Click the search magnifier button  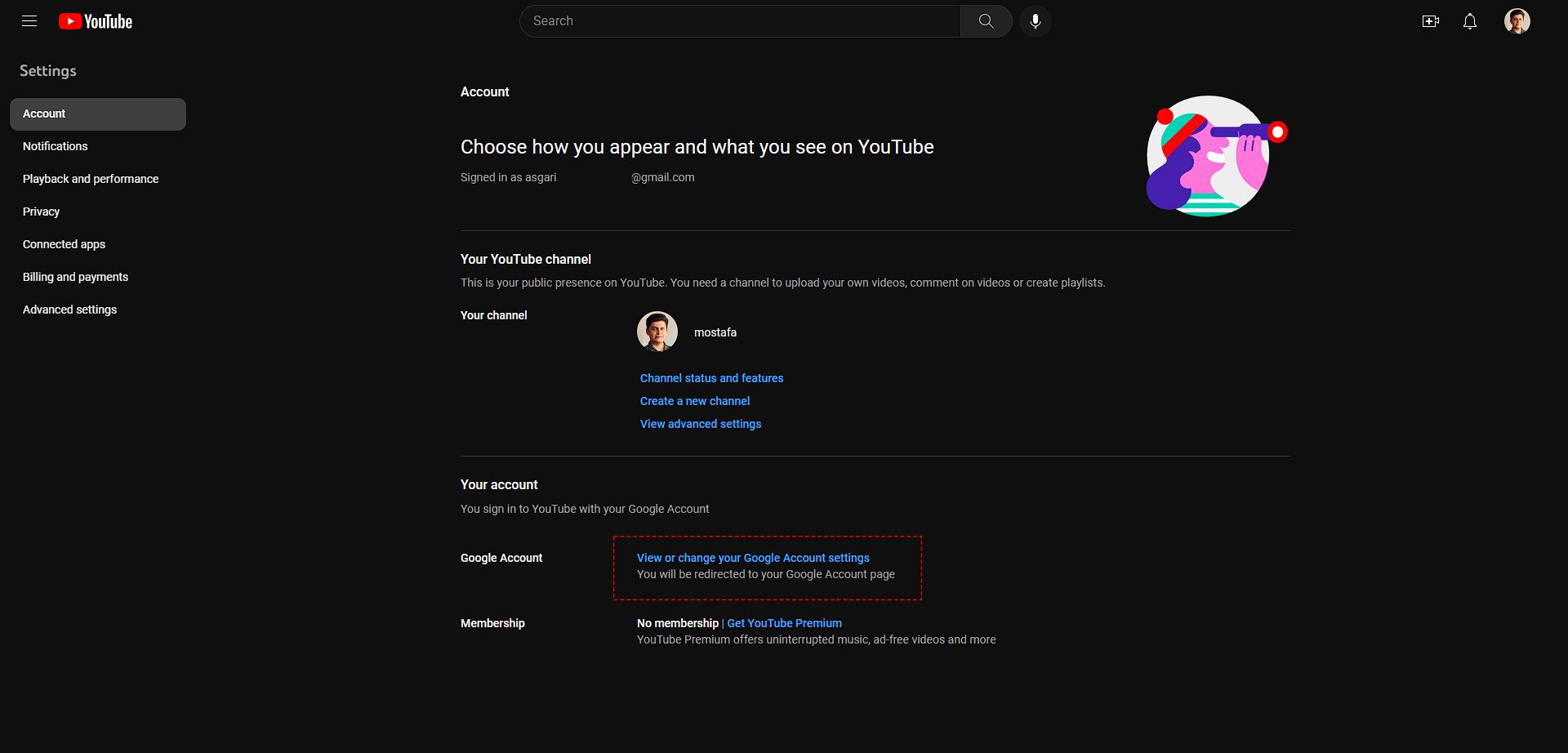coord(987,21)
